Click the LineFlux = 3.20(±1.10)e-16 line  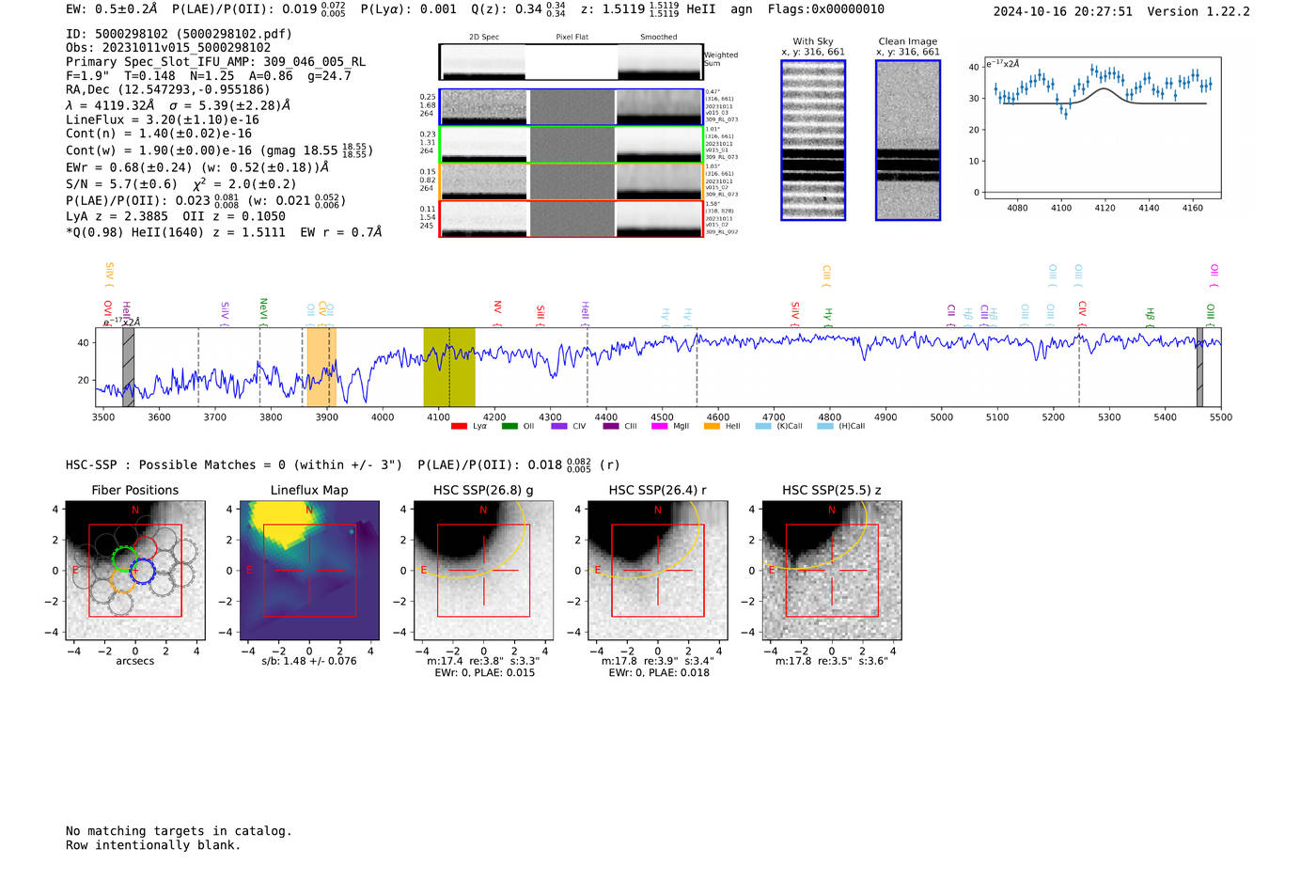tap(163, 120)
